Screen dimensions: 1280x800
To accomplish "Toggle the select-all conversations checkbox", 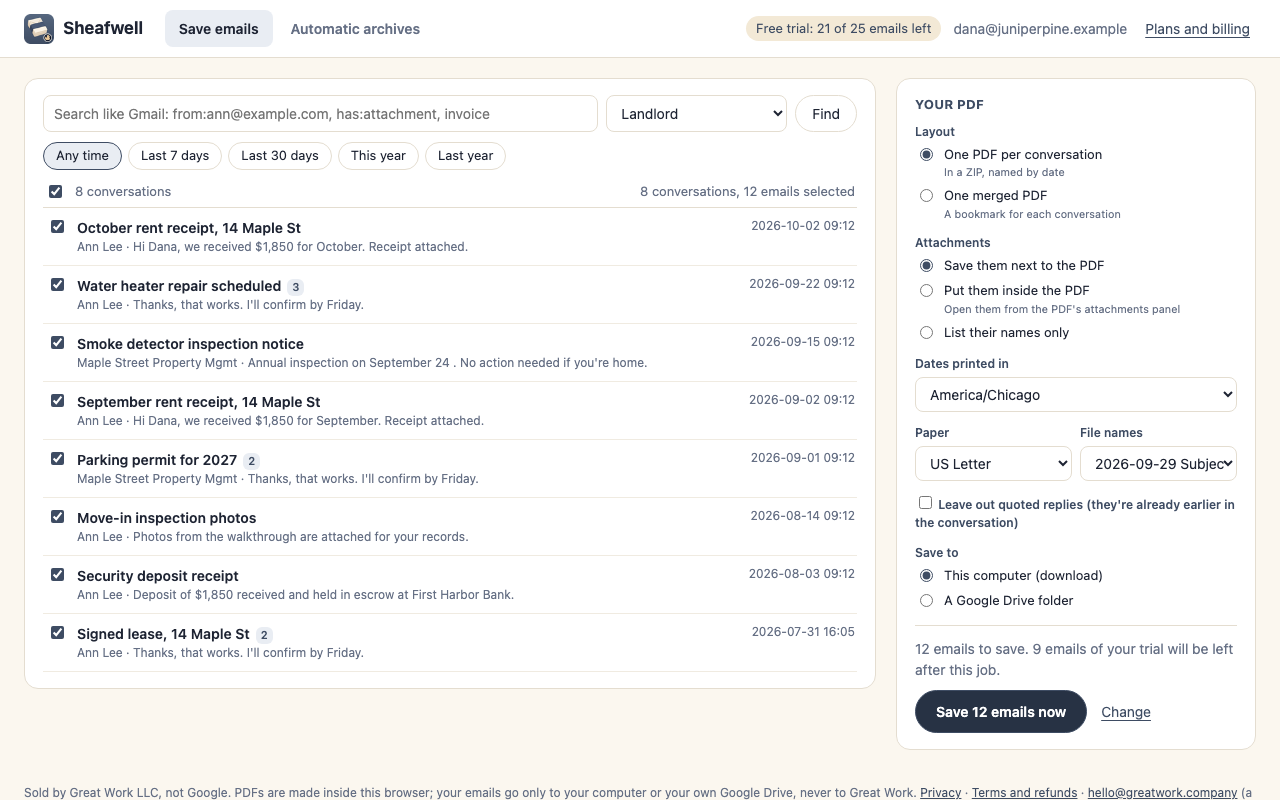I will tap(56, 191).
